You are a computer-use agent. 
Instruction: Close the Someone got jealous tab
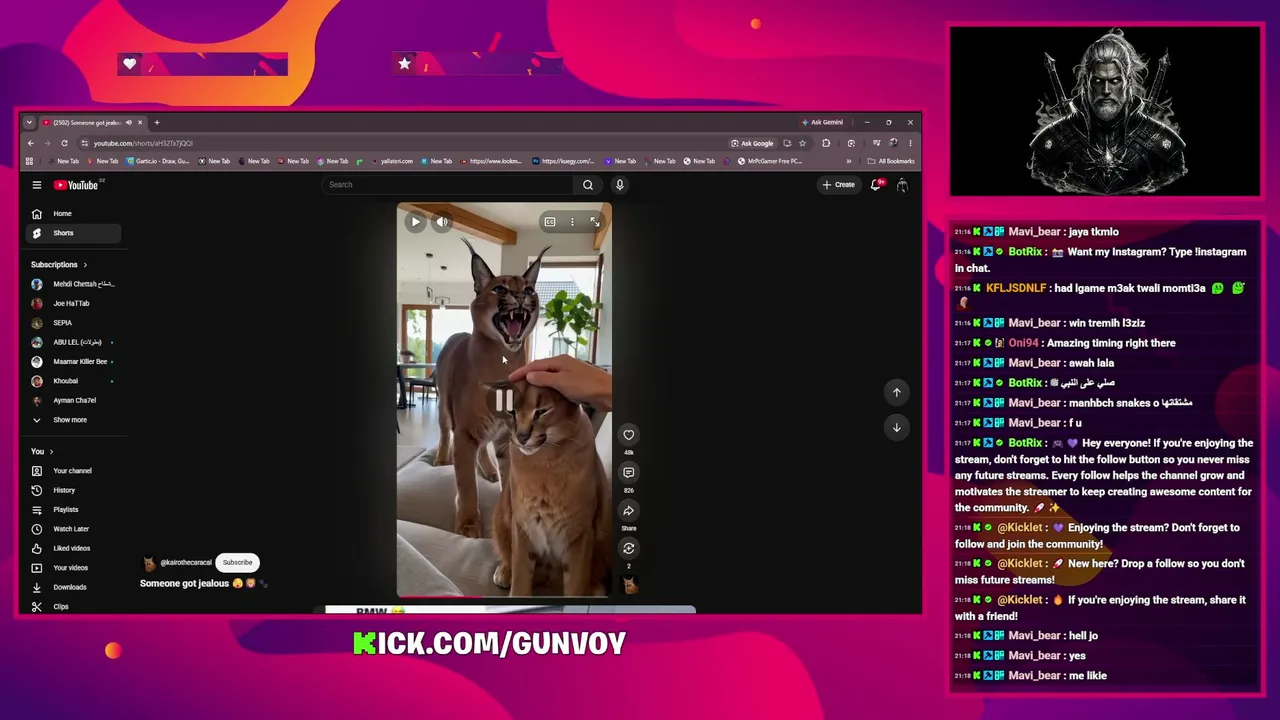[x=140, y=122]
